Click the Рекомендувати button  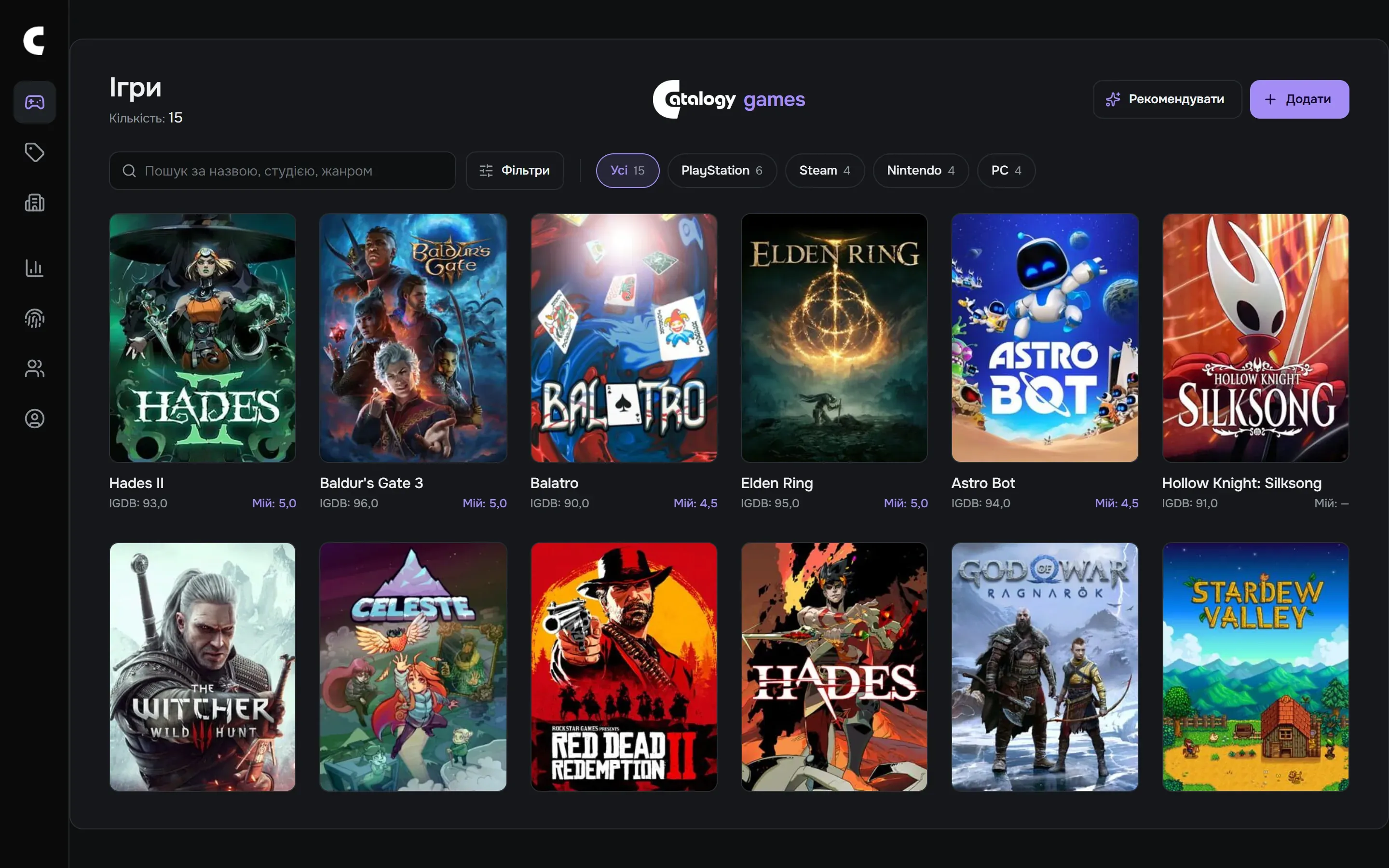1167,99
